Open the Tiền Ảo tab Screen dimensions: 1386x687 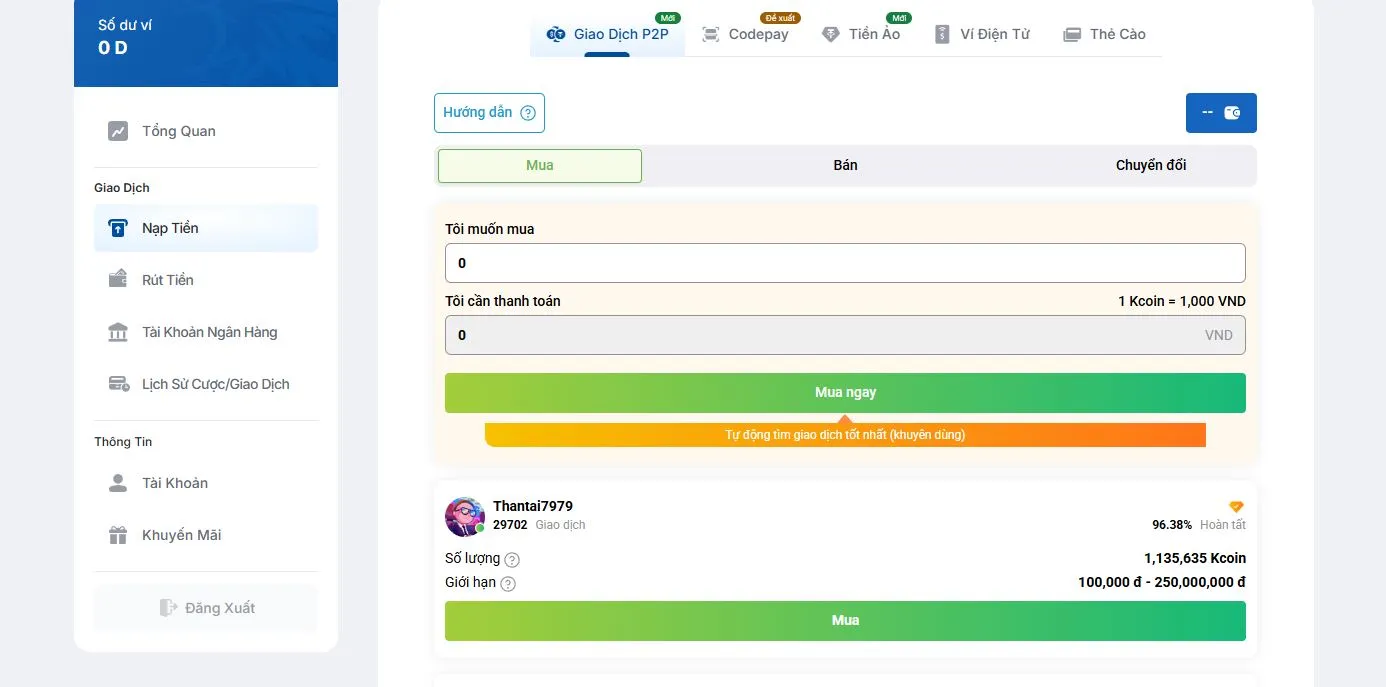tap(862, 35)
